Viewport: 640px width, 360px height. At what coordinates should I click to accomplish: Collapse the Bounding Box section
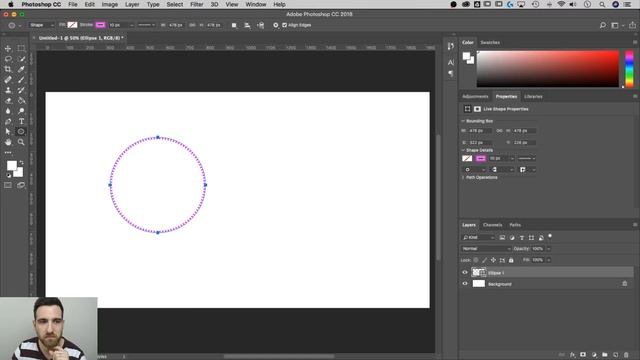(x=463, y=121)
